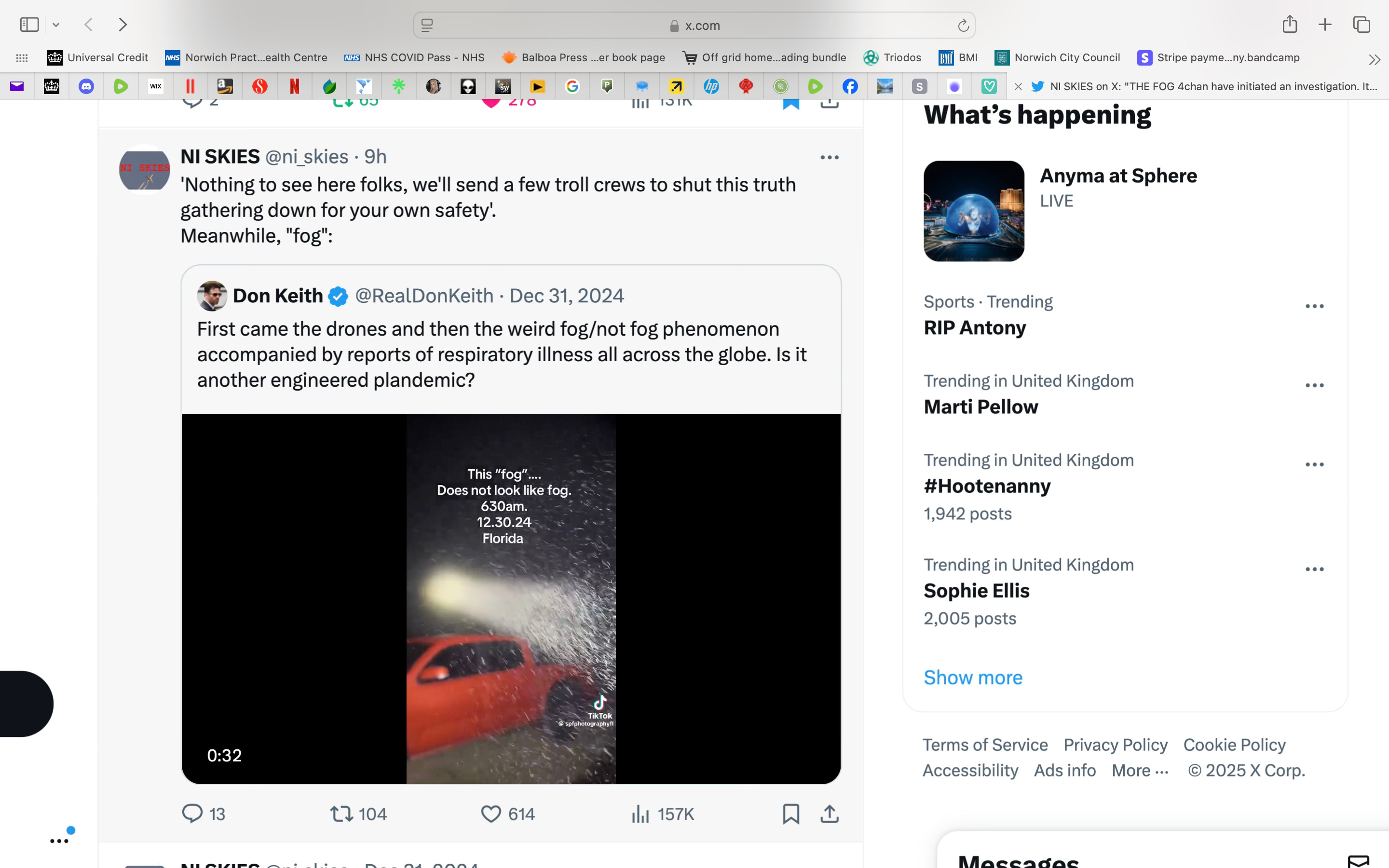Open the Ads info footer link
Image resolution: width=1389 pixels, height=868 pixels.
1065,771
